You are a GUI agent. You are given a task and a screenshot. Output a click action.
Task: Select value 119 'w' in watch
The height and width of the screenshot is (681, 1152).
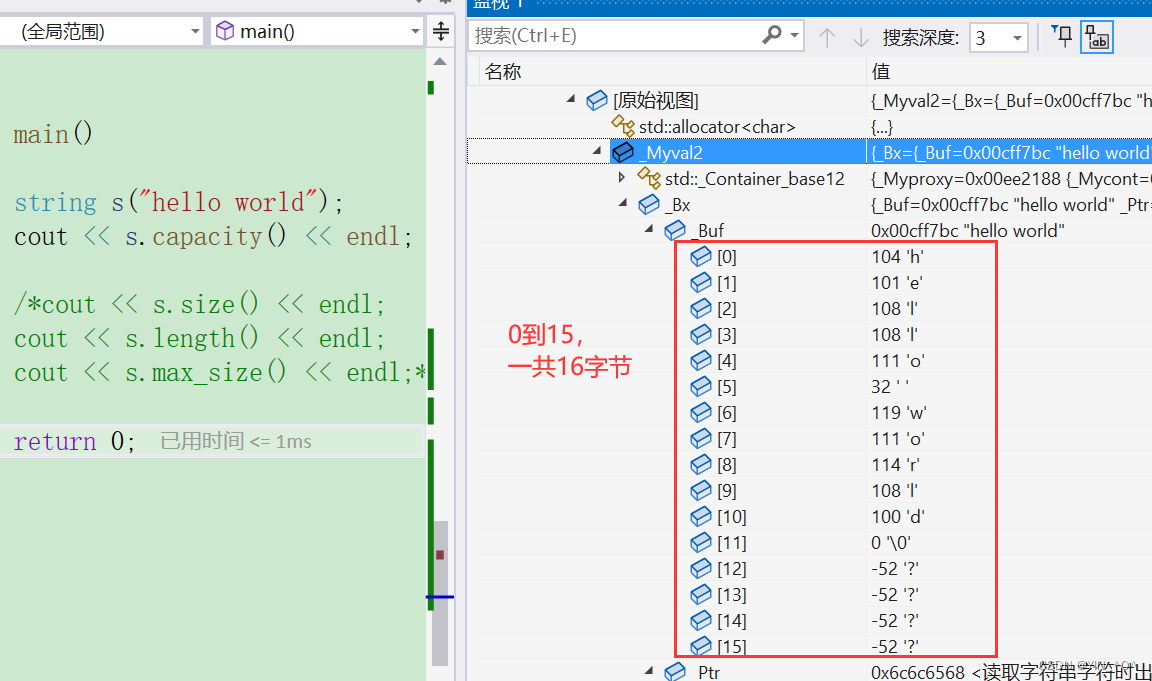(x=899, y=413)
